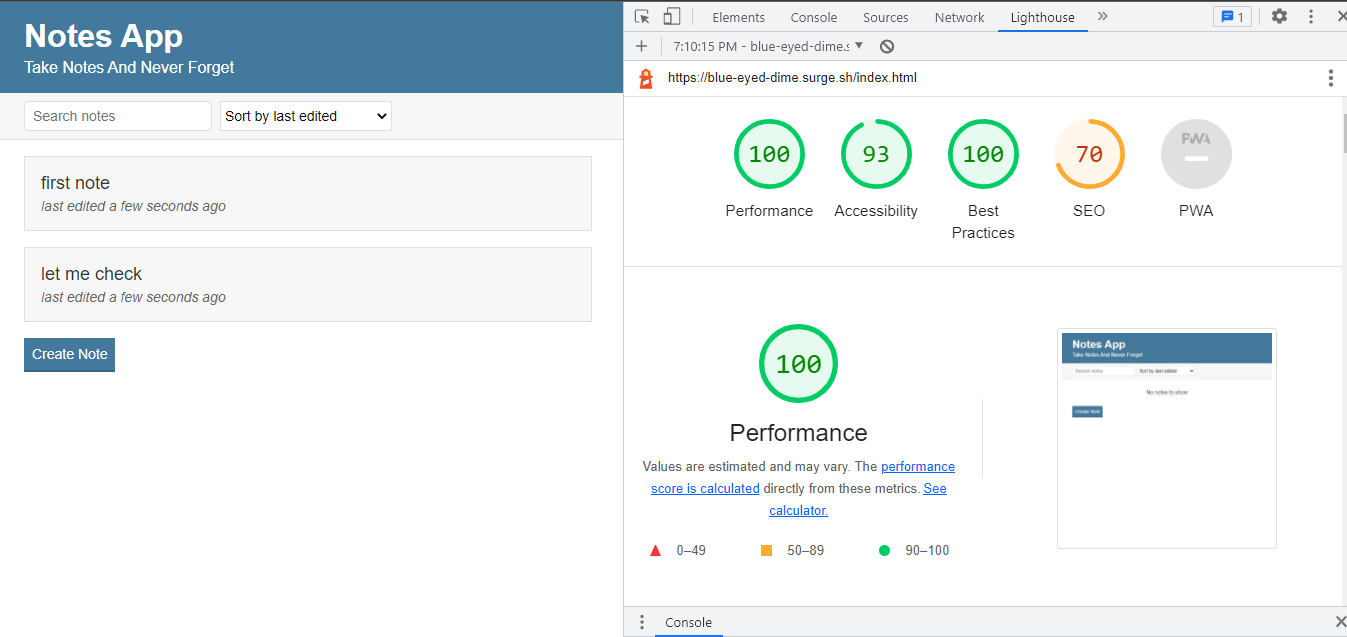The height and width of the screenshot is (637, 1347).
Task: Open the first note entry
Action: pyautogui.click(x=308, y=193)
